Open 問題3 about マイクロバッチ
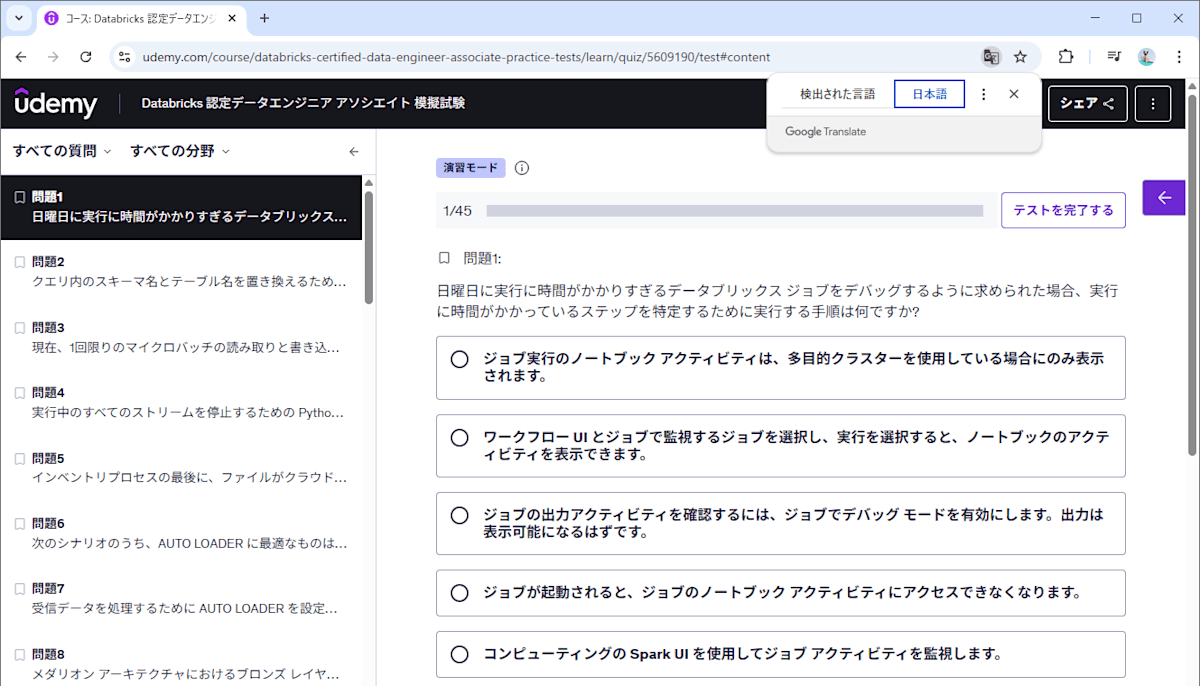Screen dimensions: 1200x686 (x=181, y=338)
